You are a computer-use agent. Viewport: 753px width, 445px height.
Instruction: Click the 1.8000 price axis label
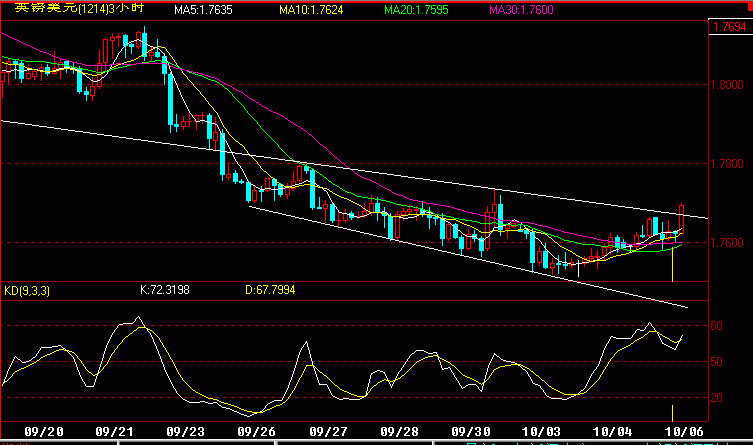(x=727, y=84)
